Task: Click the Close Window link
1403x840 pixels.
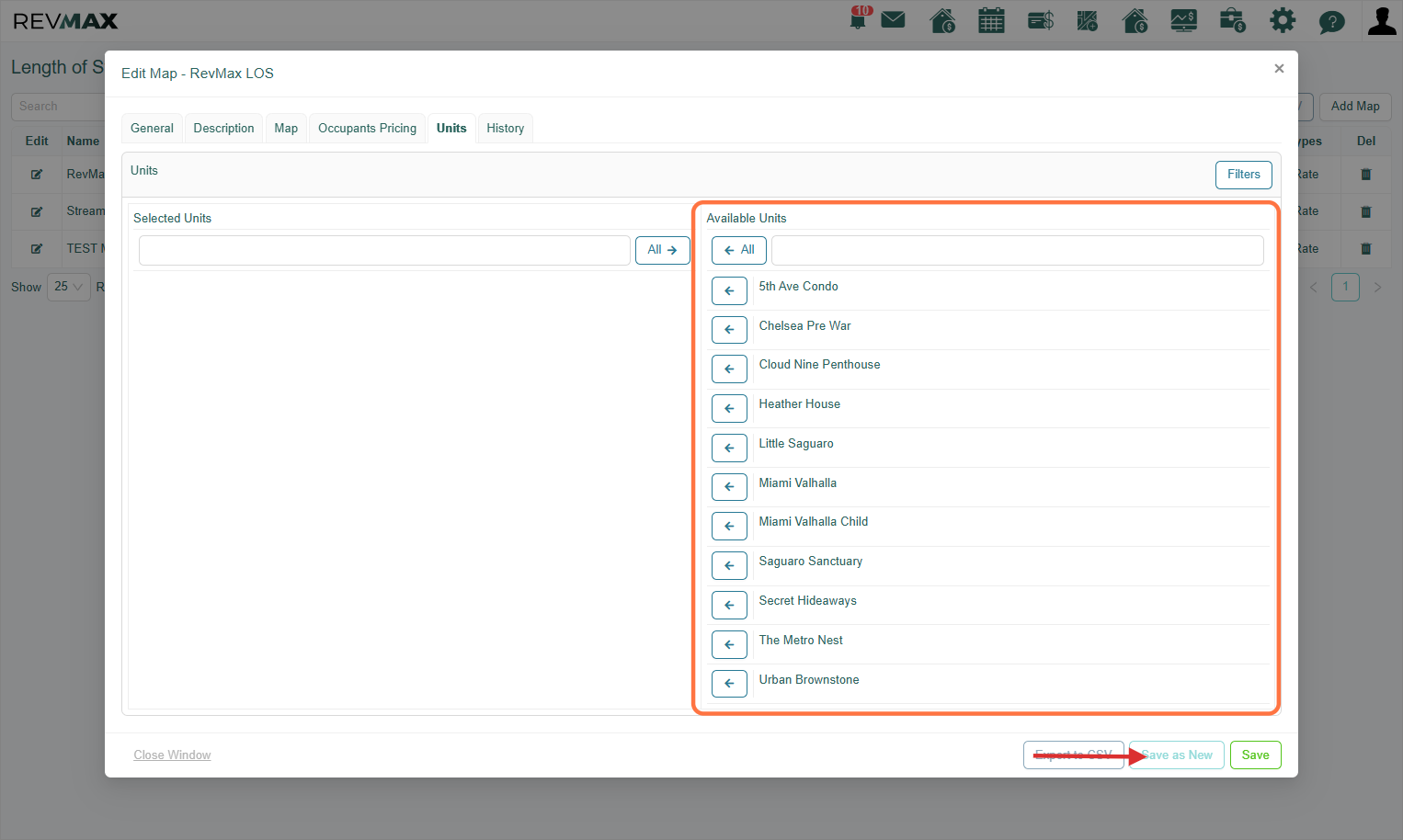Action: click(172, 755)
